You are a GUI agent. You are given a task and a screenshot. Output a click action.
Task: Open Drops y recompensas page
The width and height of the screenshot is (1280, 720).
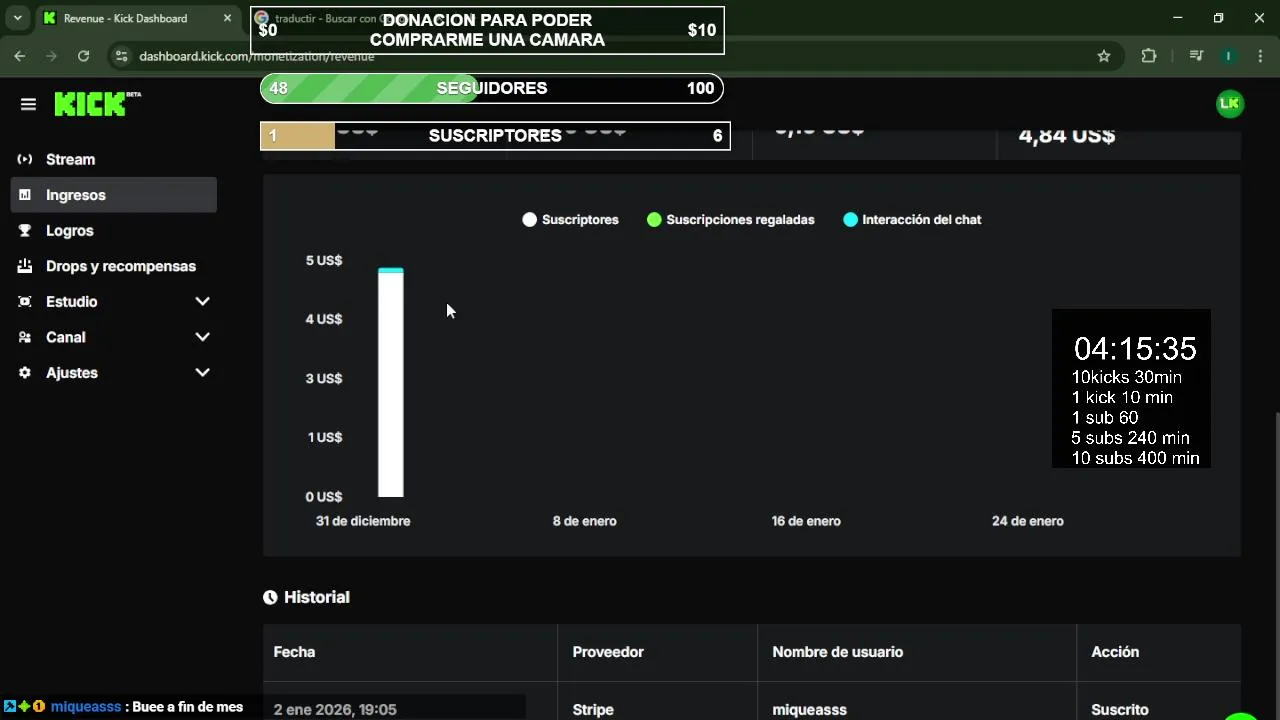114,266
